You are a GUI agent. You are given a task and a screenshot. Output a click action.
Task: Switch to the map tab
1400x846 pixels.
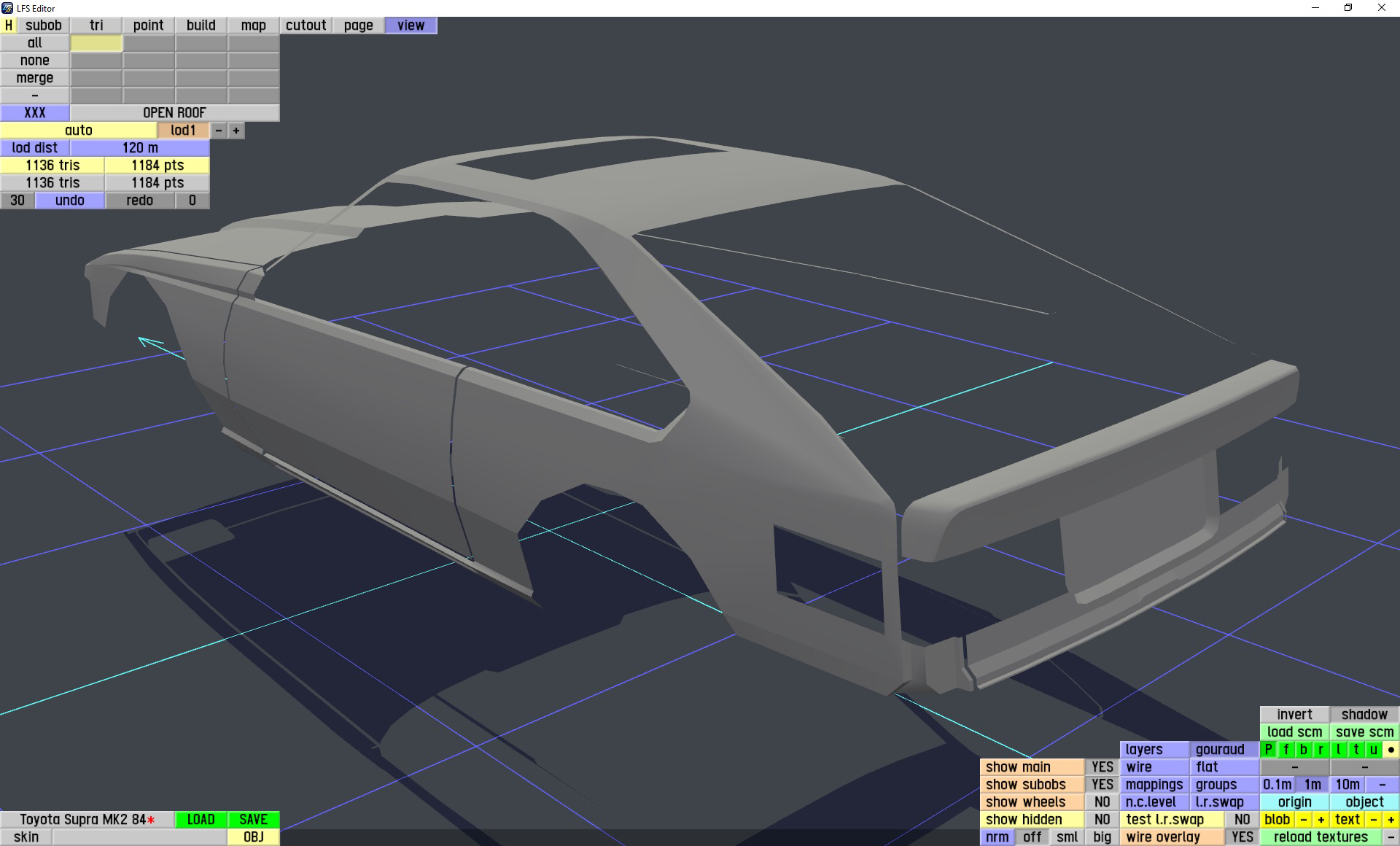coord(253,26)
